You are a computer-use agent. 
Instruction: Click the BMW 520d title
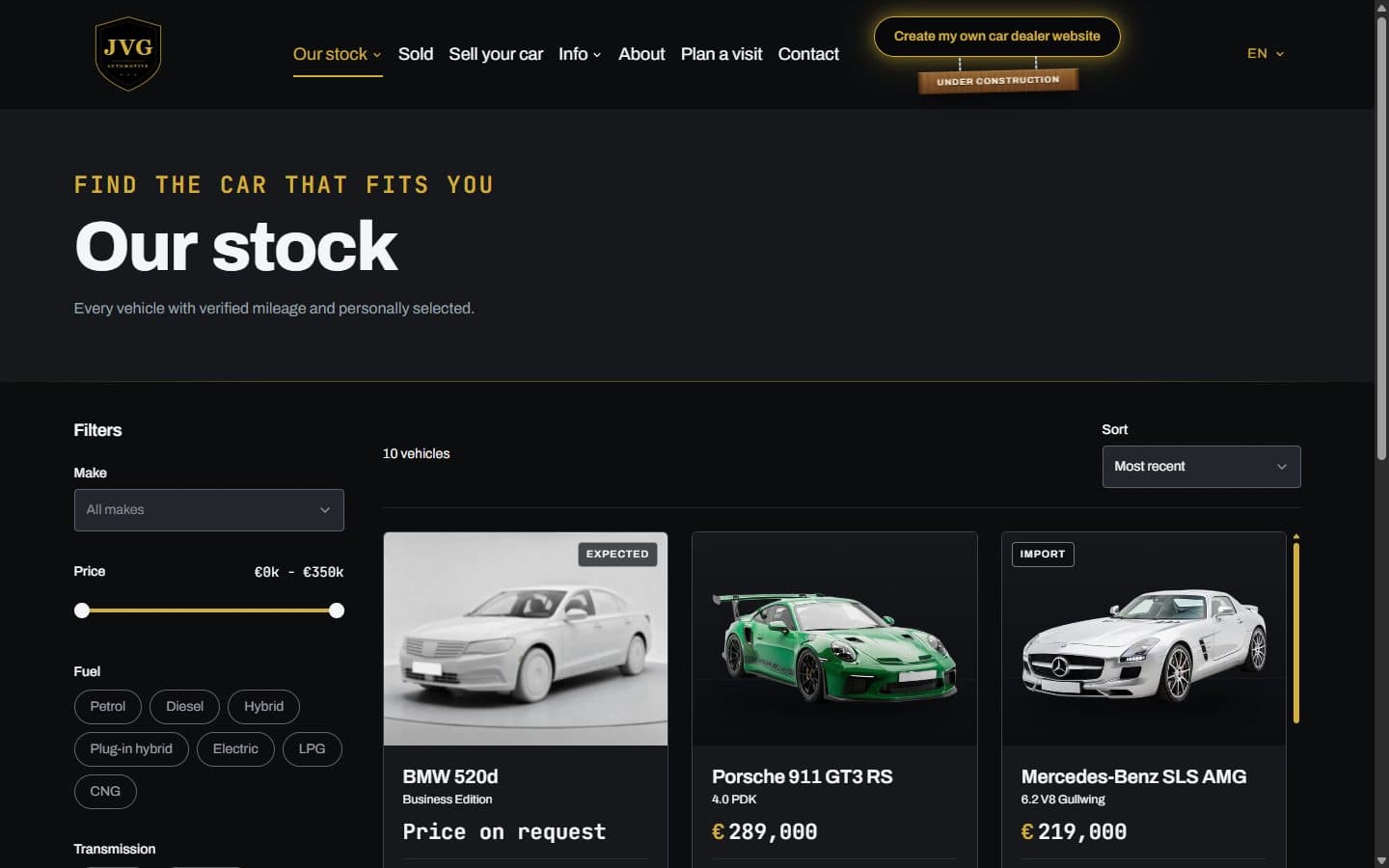[450, 776]
